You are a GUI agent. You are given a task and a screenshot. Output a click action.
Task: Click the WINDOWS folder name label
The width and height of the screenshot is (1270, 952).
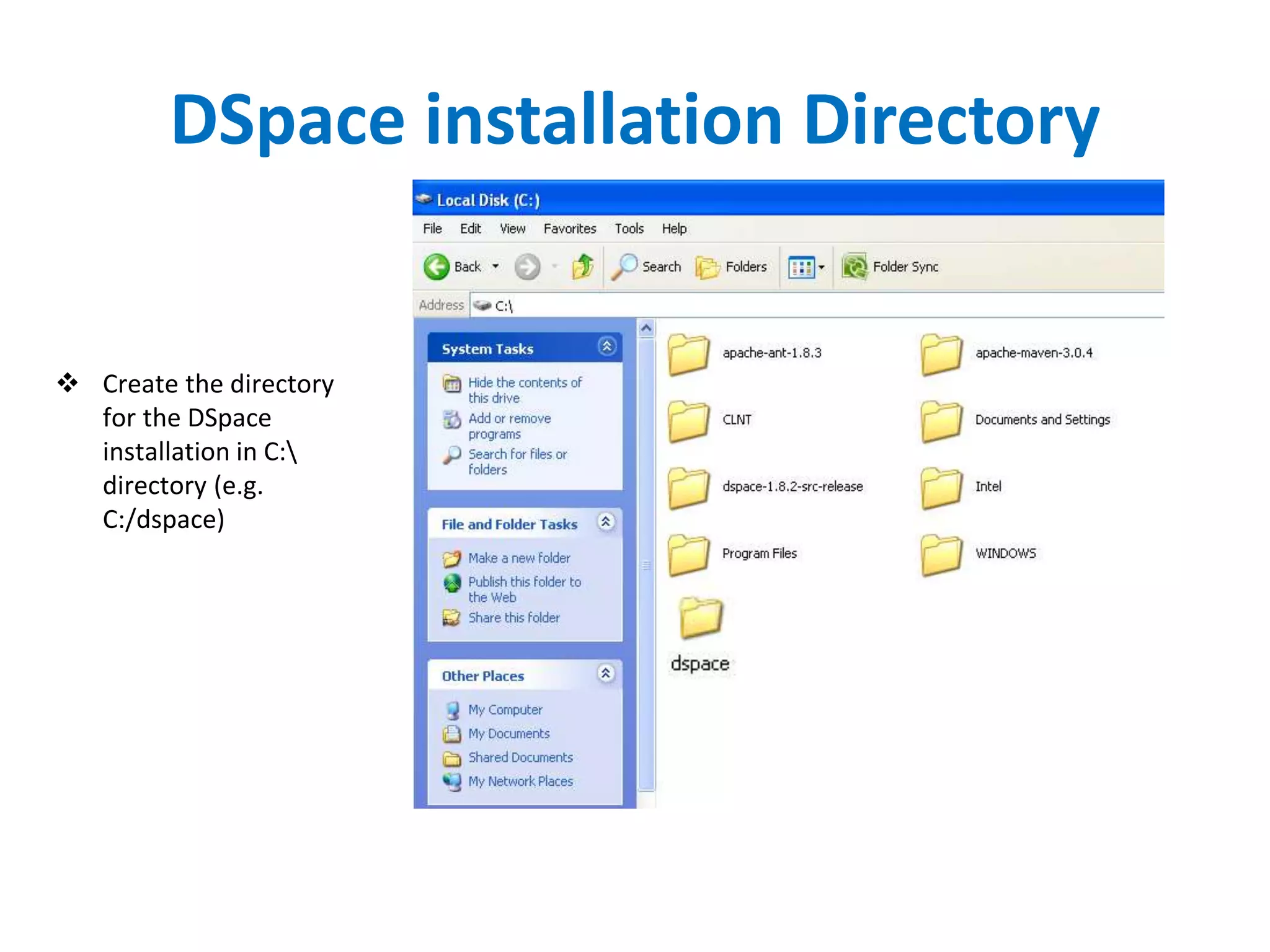pyautogui.click(x=1006, y=553)
